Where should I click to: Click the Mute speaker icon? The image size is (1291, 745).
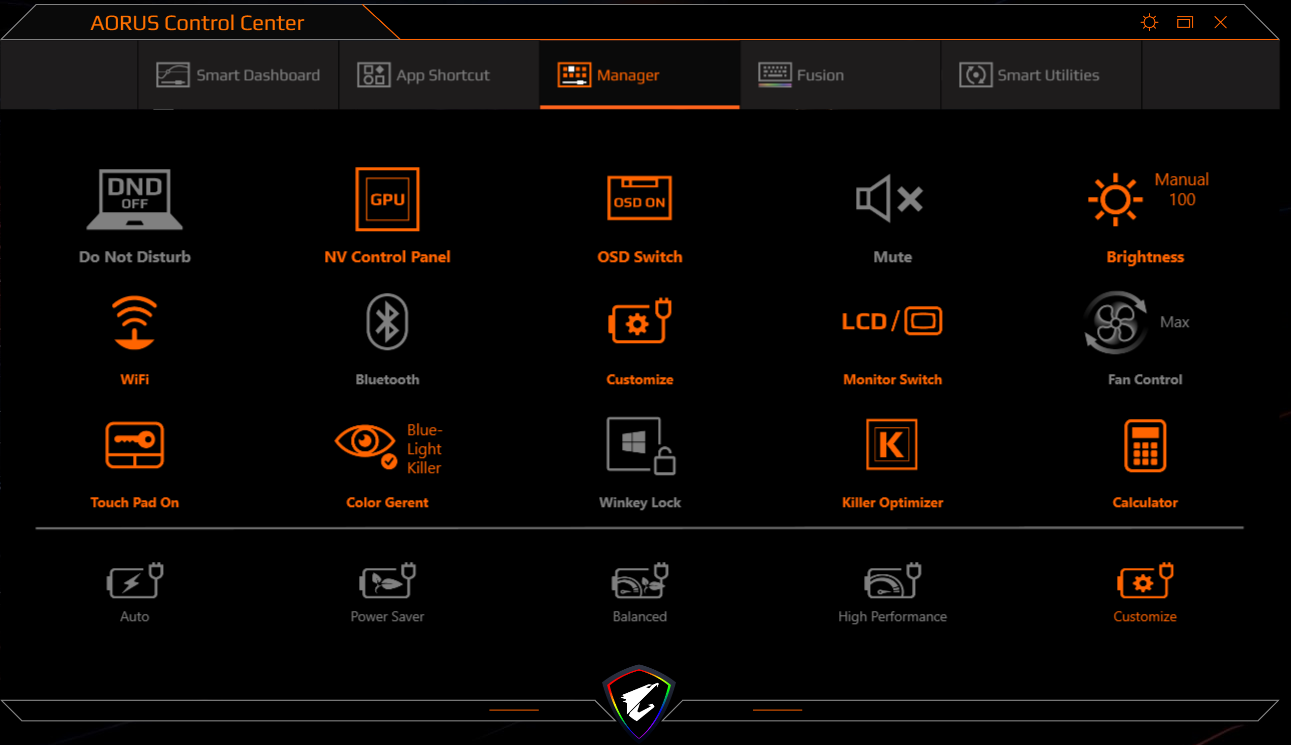tap(889, 199)
